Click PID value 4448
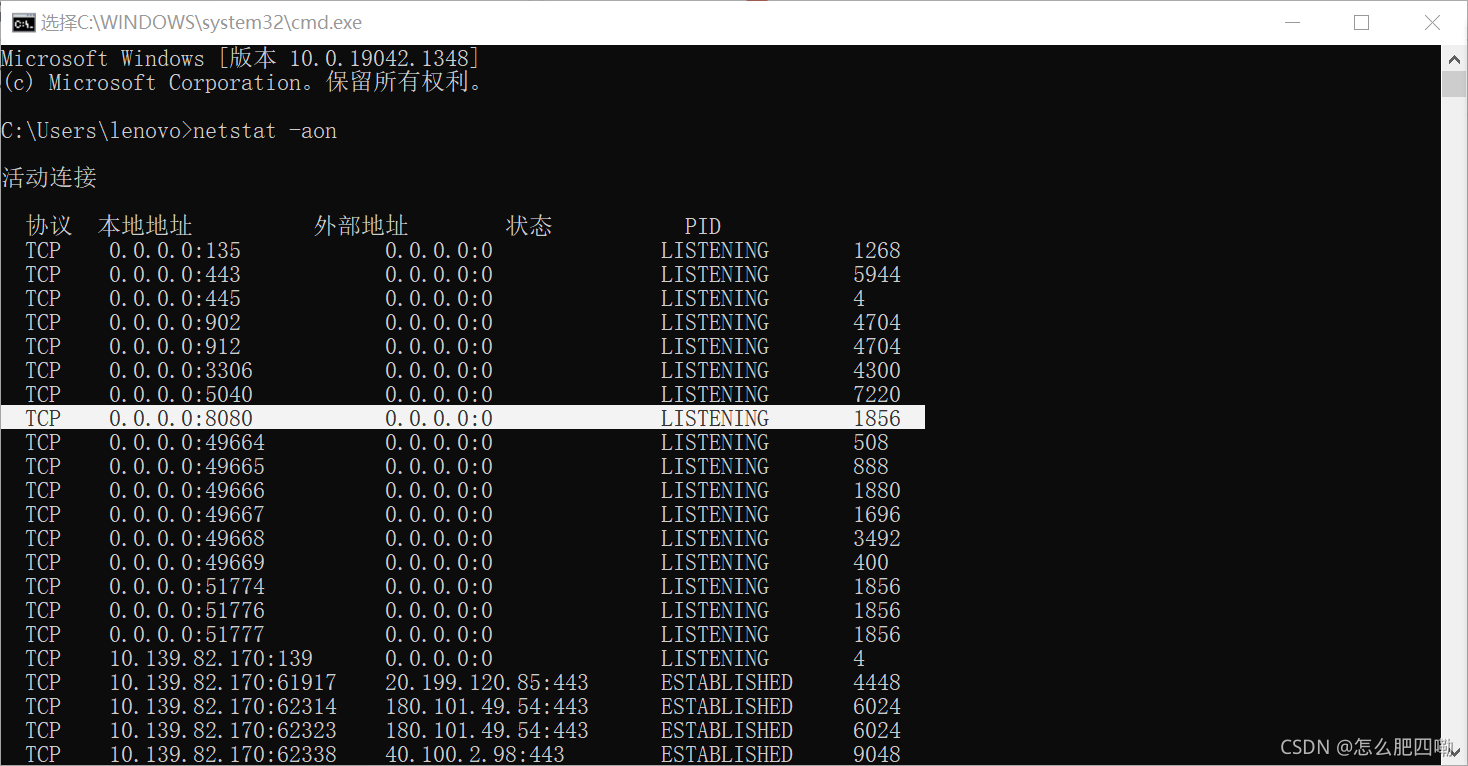Viewport: 1468px width, 766px height. click(877, 683)
